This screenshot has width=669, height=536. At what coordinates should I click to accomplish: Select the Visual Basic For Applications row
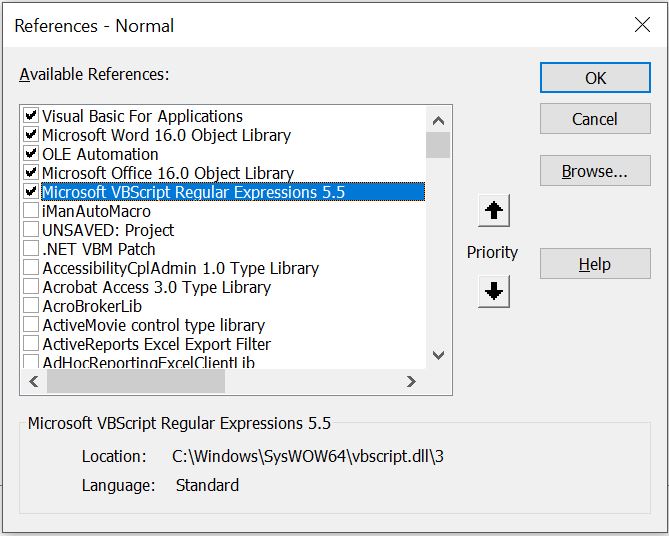click(x=143, y=116)
